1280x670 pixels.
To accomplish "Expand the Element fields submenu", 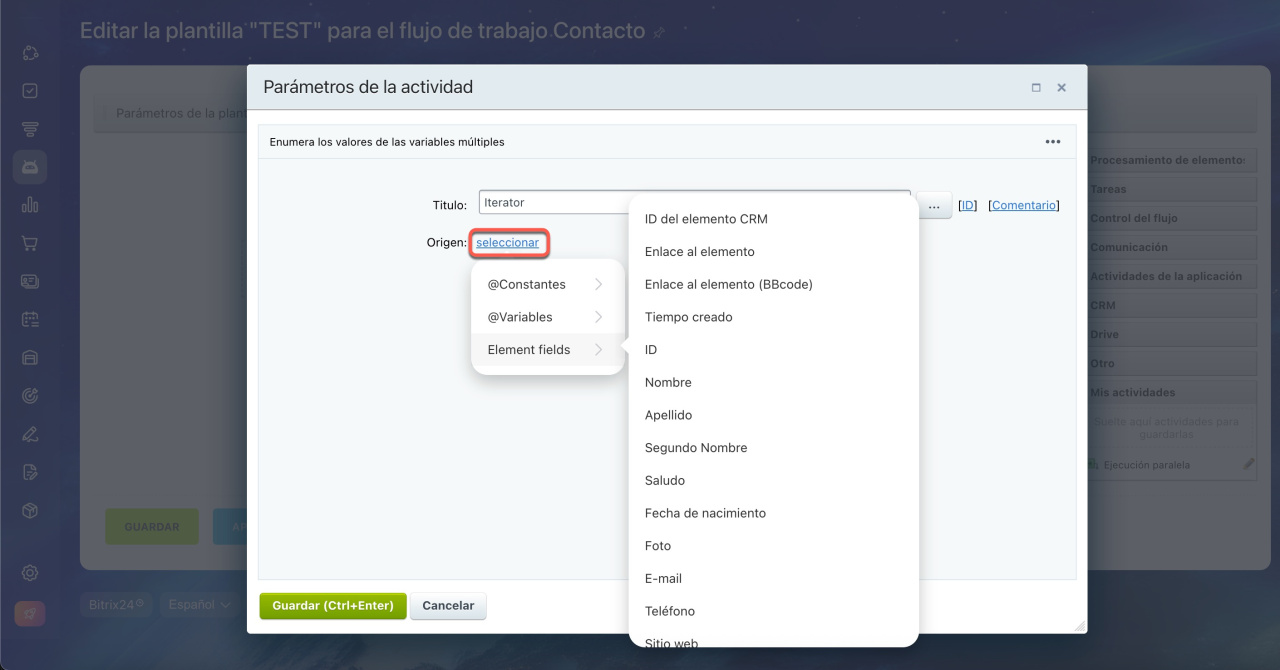I will point(547,350).
